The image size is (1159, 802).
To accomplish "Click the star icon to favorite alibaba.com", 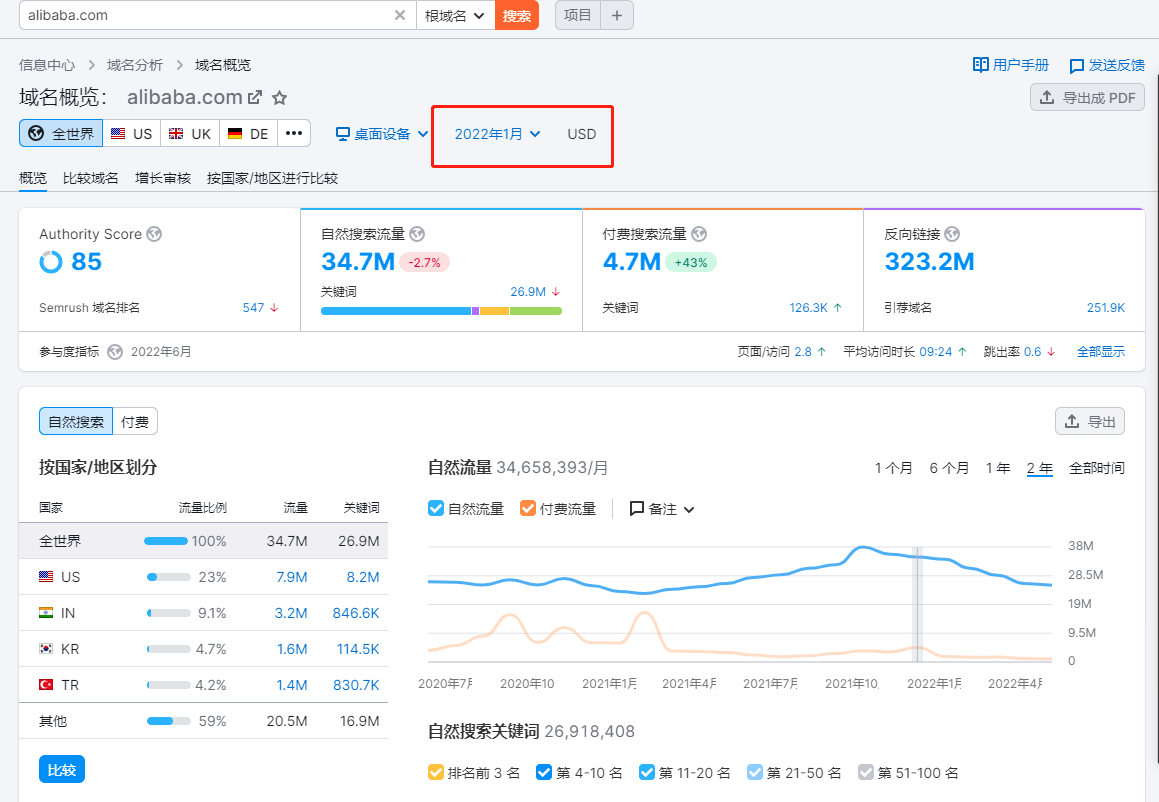I will coord(280,98).
